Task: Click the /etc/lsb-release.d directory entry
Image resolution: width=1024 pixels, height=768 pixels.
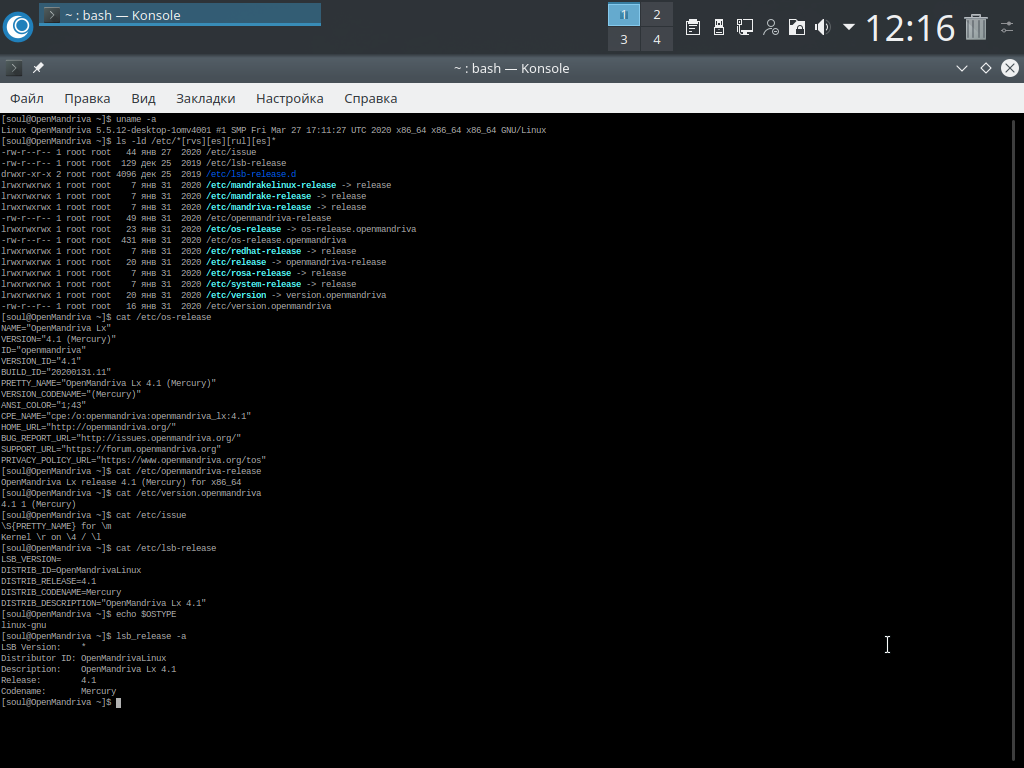Action: pyautogui.click(x=251, y=174)
